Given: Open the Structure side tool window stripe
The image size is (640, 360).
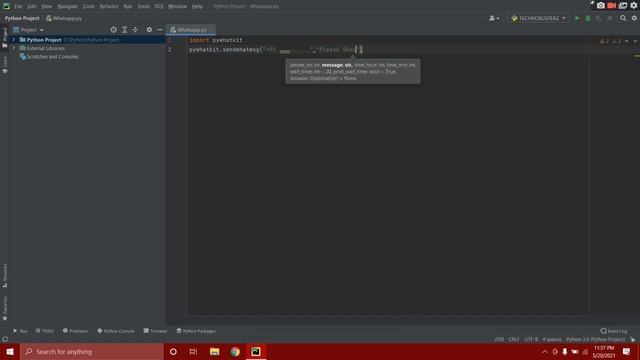Looking at the screenshot, I should coord(5,276).
